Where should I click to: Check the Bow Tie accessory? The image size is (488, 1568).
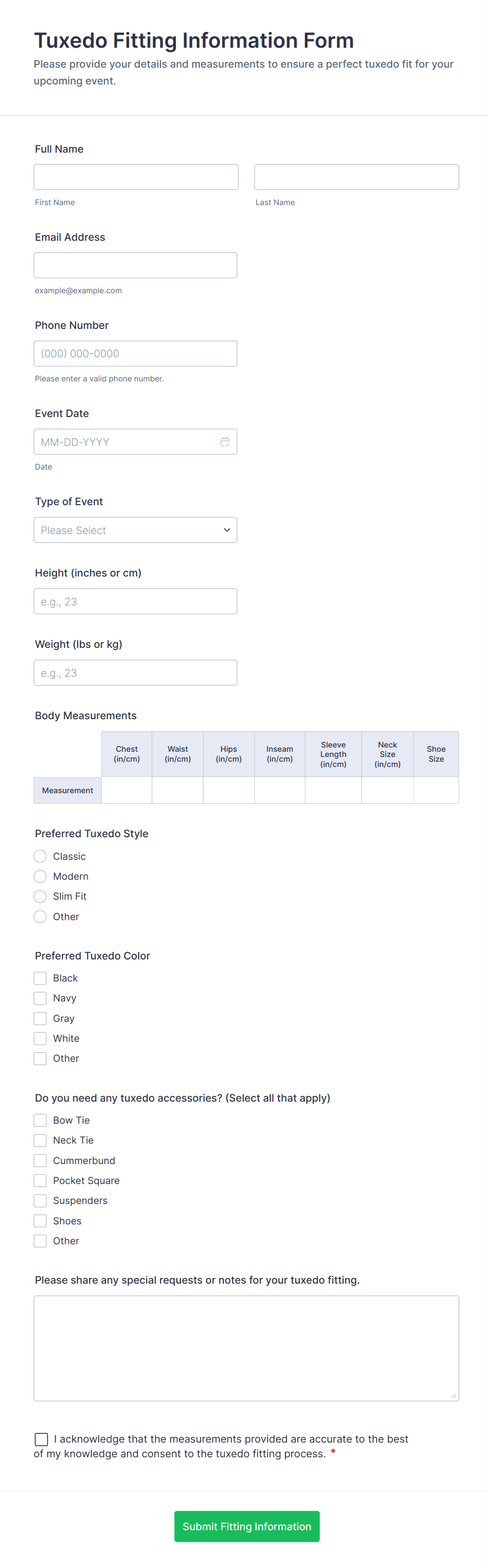click(x=39, y=1119)
